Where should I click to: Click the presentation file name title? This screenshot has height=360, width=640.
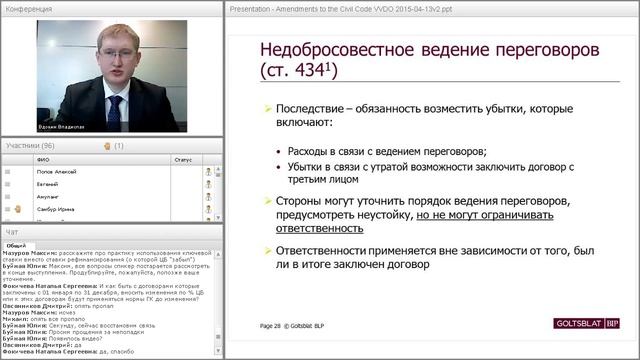tap(341, 9)
